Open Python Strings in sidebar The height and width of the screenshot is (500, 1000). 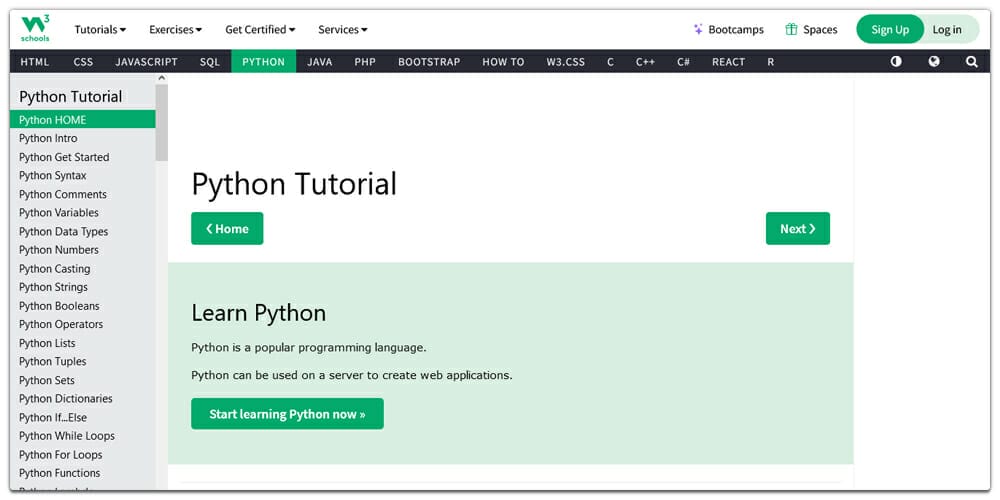point(82,287)
